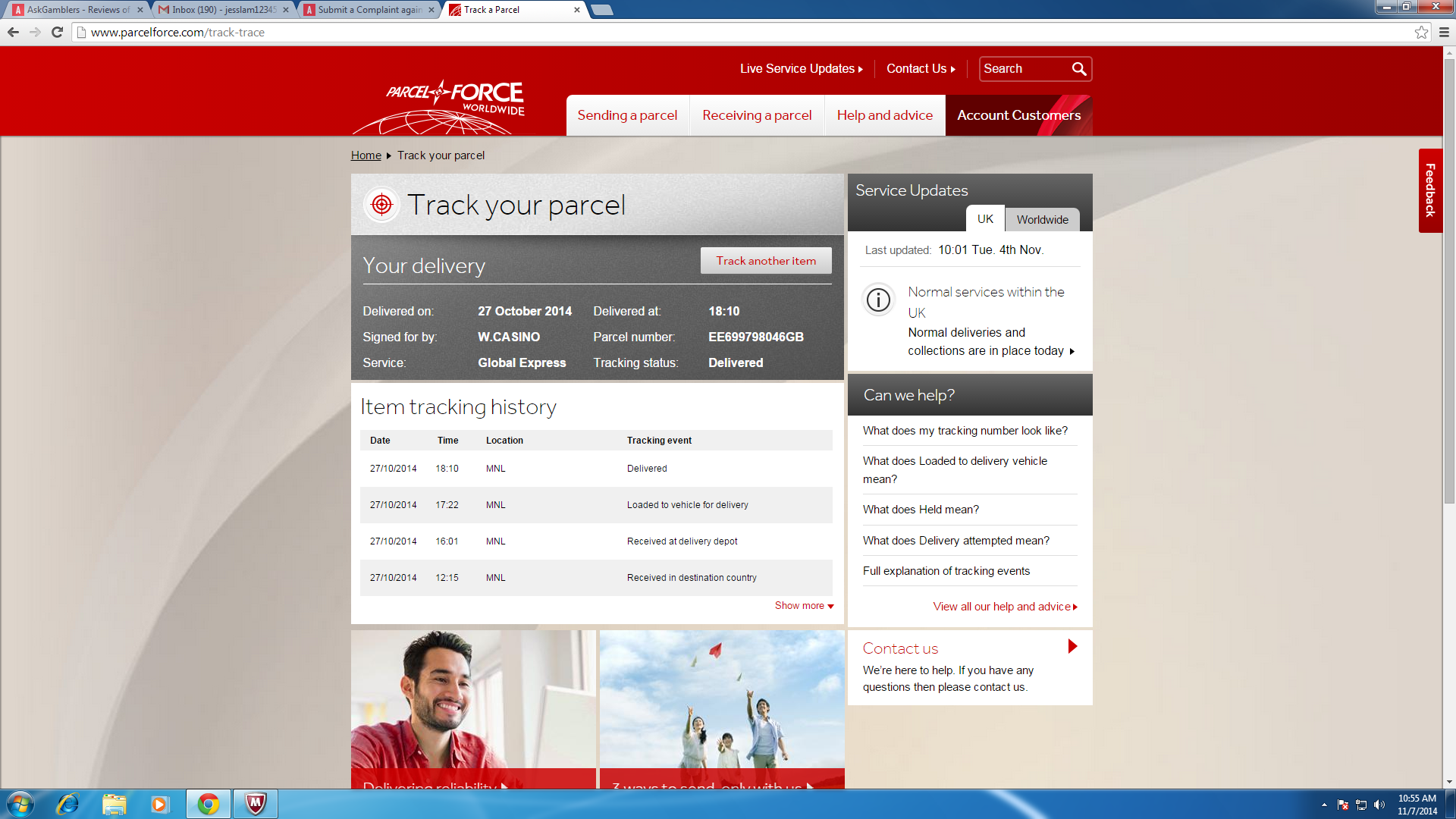Click the page vertical scrollbar
1456x819 pixels.
point(1449,281)
